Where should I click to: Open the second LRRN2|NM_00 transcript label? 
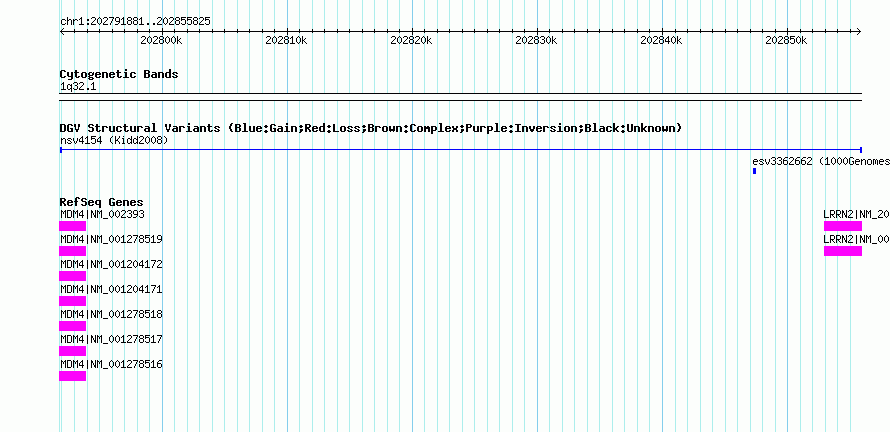pyautogui.click(x=857, y=239)
